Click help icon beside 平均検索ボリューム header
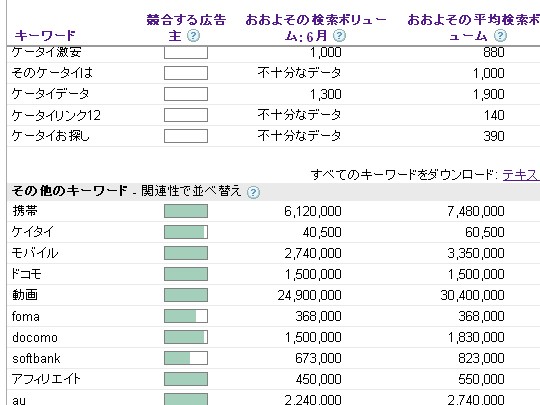Viewport: 540px width, 405px height. (500, 36)
